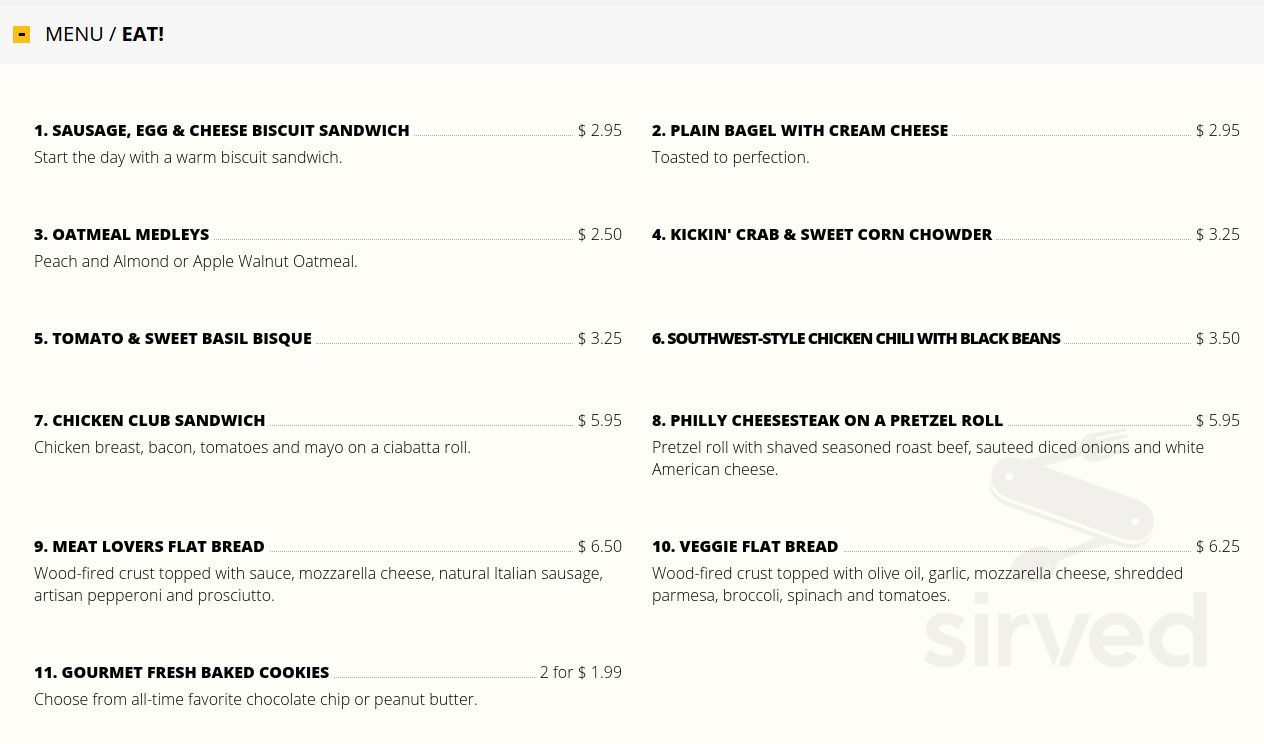This screenshot has width=1264, height=744.
Task: Click the Veggie Flat Bread description text
Action: (x=917, y=584)
